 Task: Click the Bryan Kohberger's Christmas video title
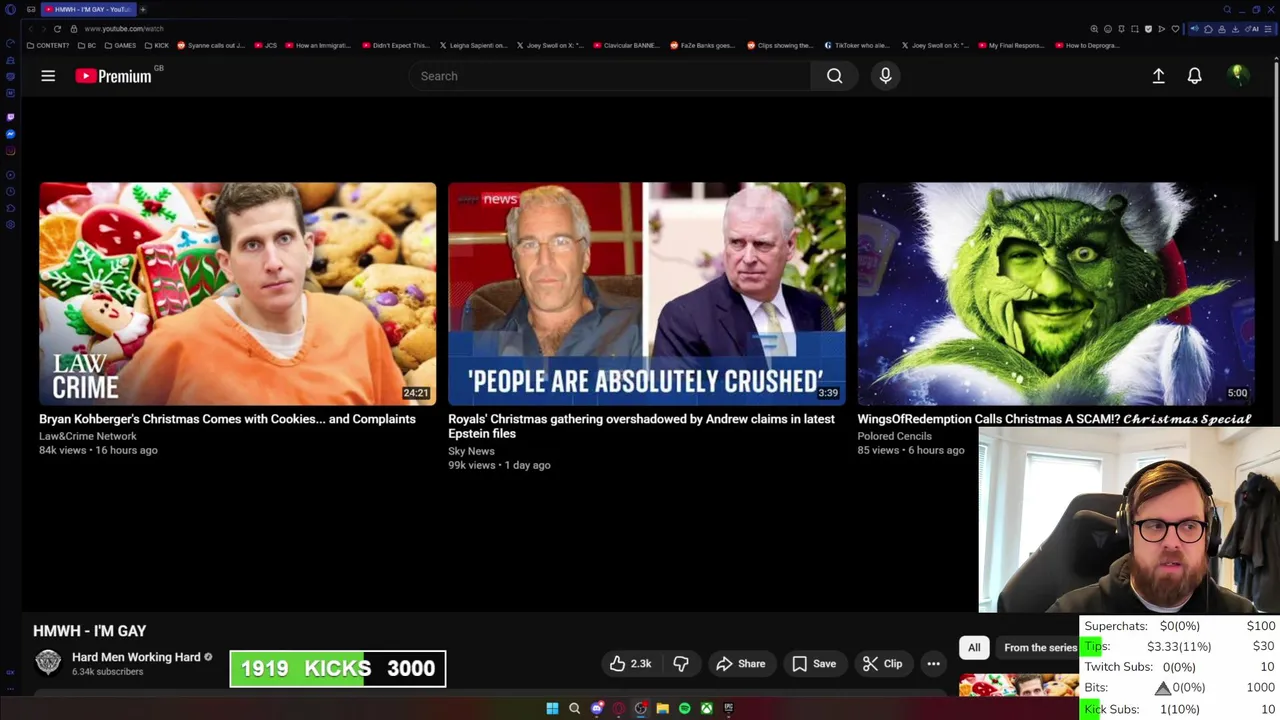(227, 419)
